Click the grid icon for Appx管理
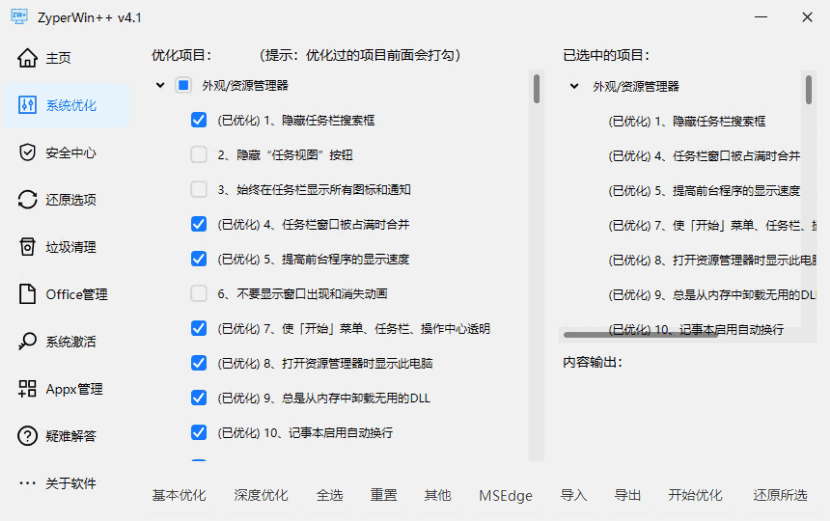830x521 pixels. [x=28, y=389]
